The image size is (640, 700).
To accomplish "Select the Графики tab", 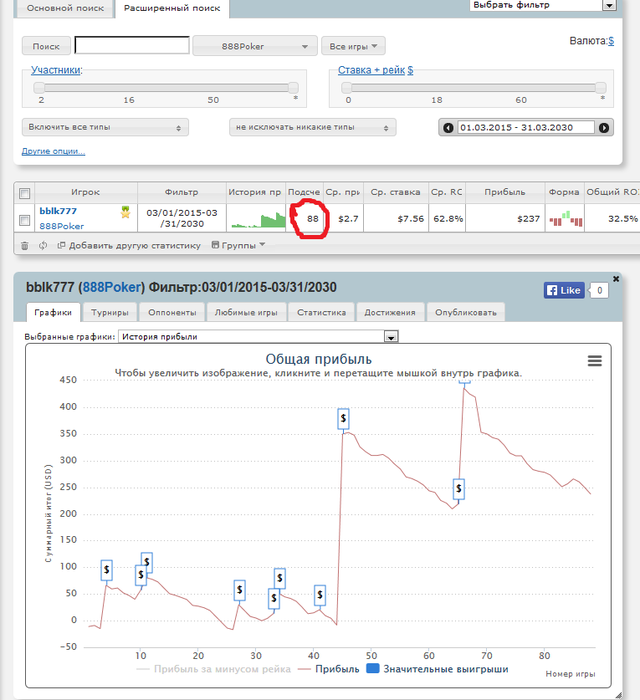I will click(53, 312).
